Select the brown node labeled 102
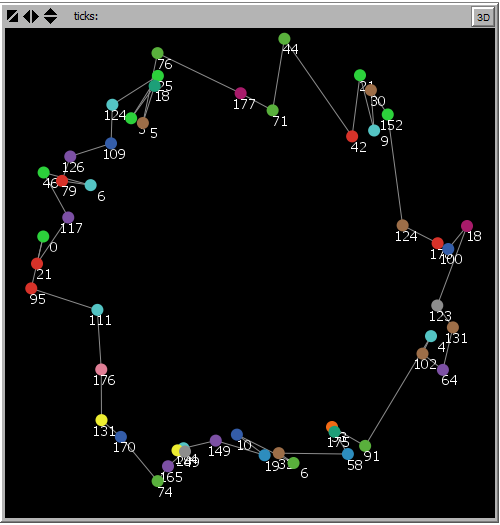This screenshot has width=500, height=525. pos(422,353)
